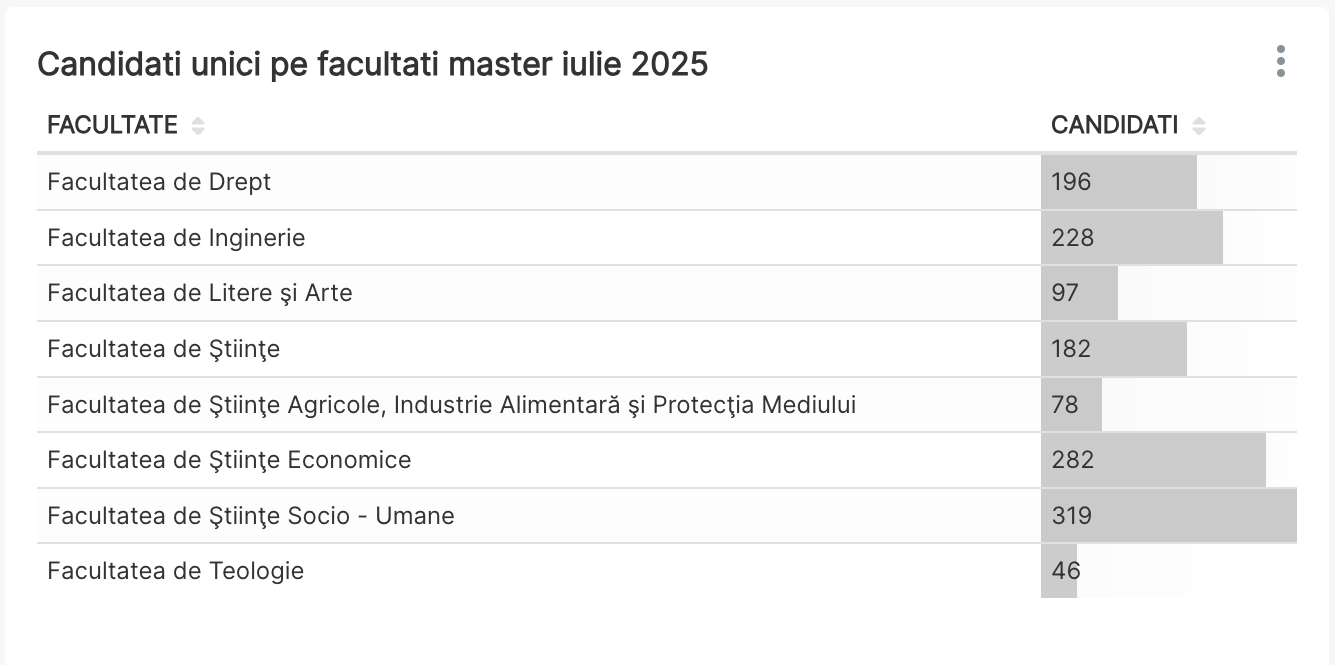Screen dimensions: 1335x665
Task: Click the 97 candidates bar cell
Action: coord(1169,293)
